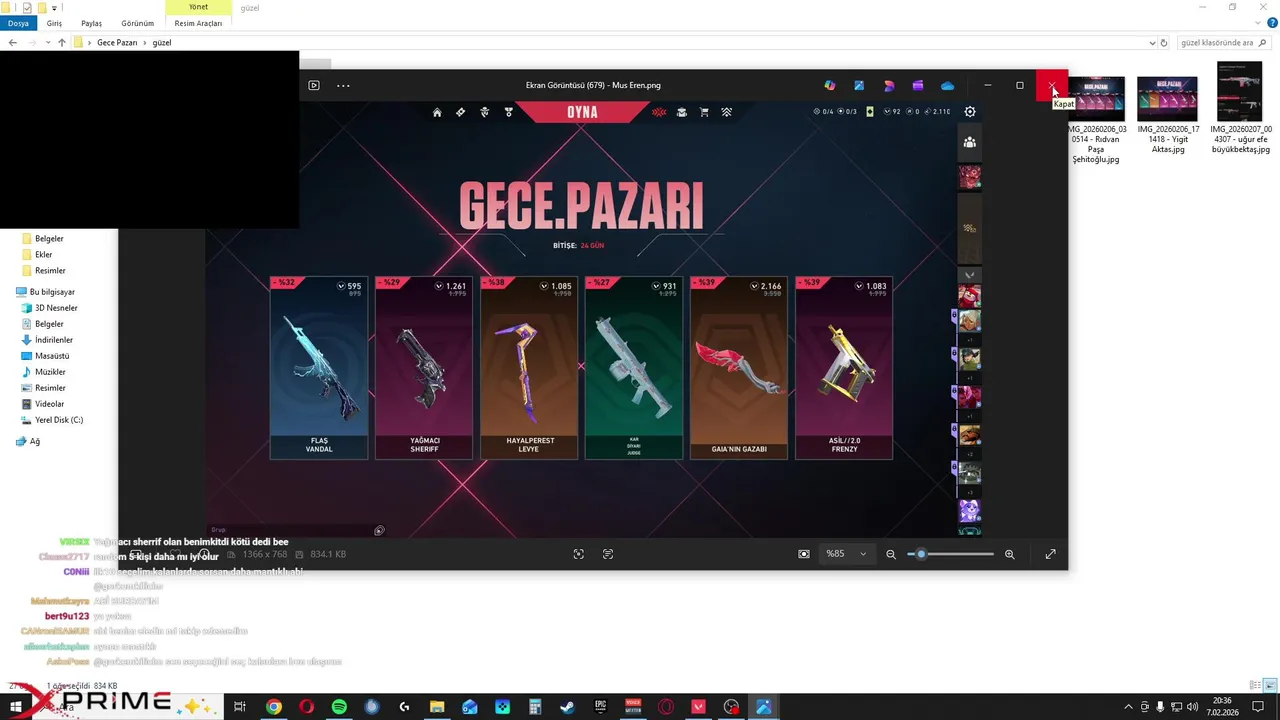Click the Clipchamp purple icon in Photos title bar
Image resolution: width=1280 pixels, height=720 pixels.
pyautogui.click(x=918, y=85)
